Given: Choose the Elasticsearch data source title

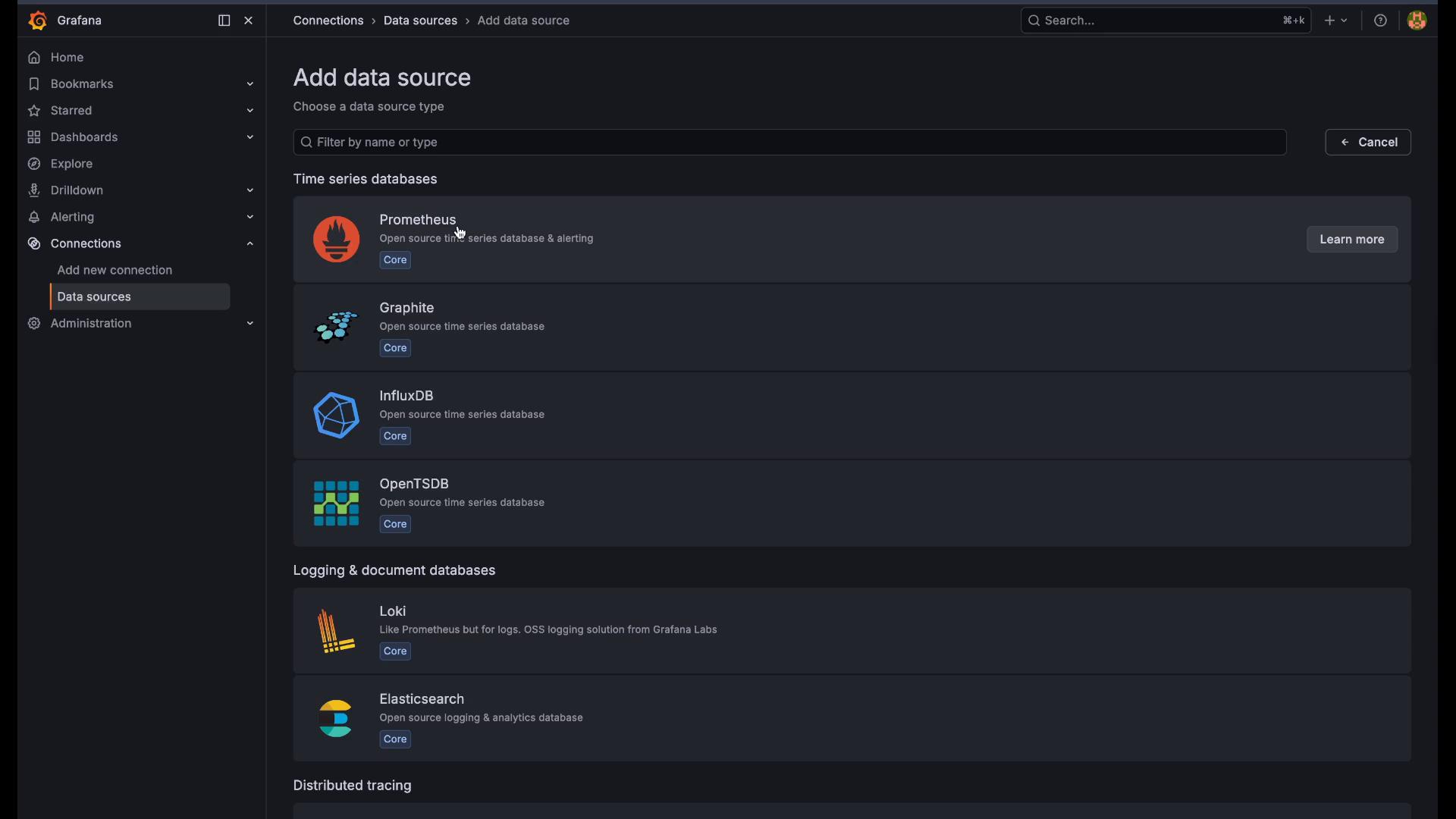Looking at the screenshot, I should coord(422,699).
